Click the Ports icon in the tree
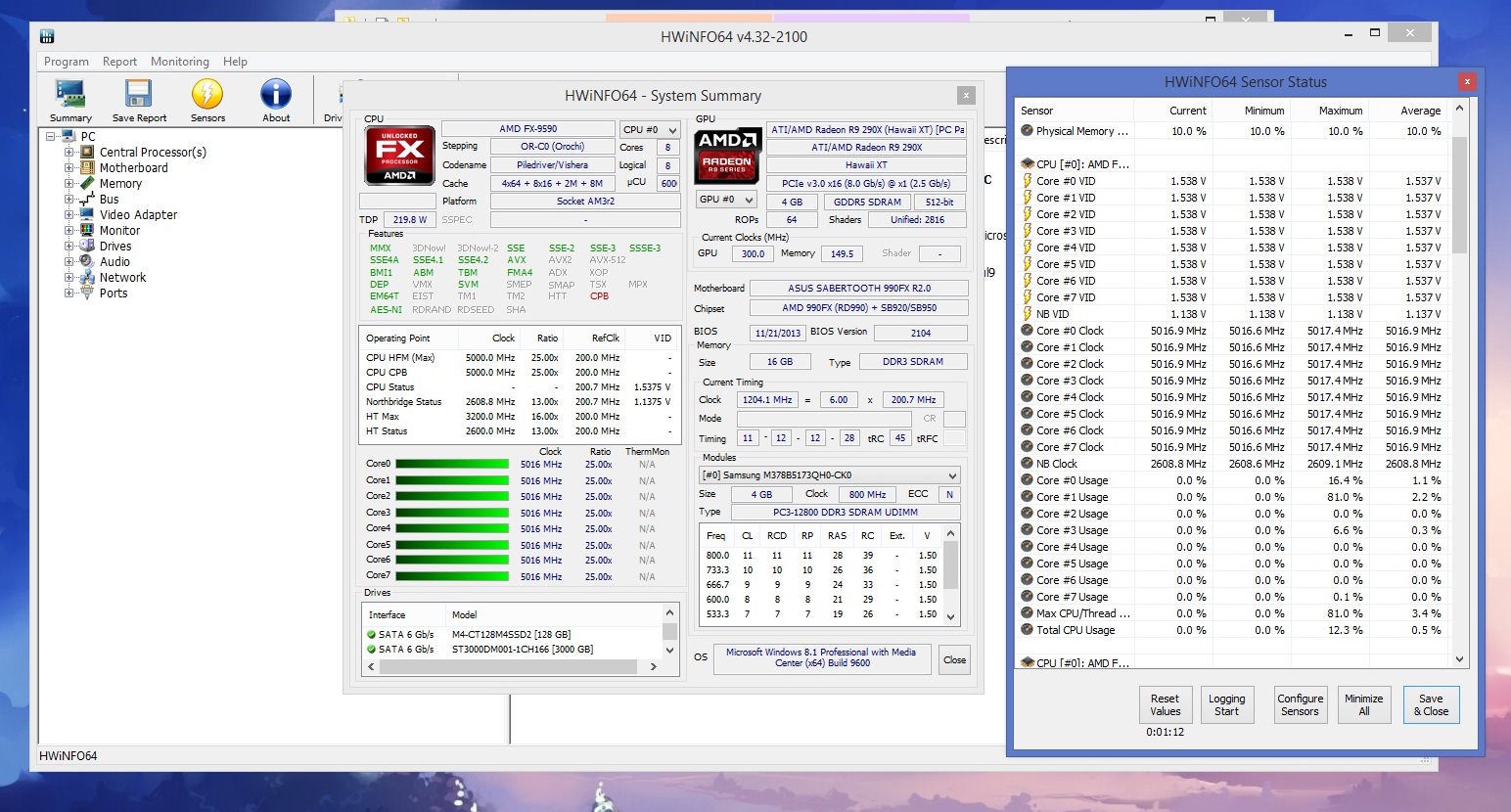This screenshot has width=1511, height=812. click(x=87, y=293)
